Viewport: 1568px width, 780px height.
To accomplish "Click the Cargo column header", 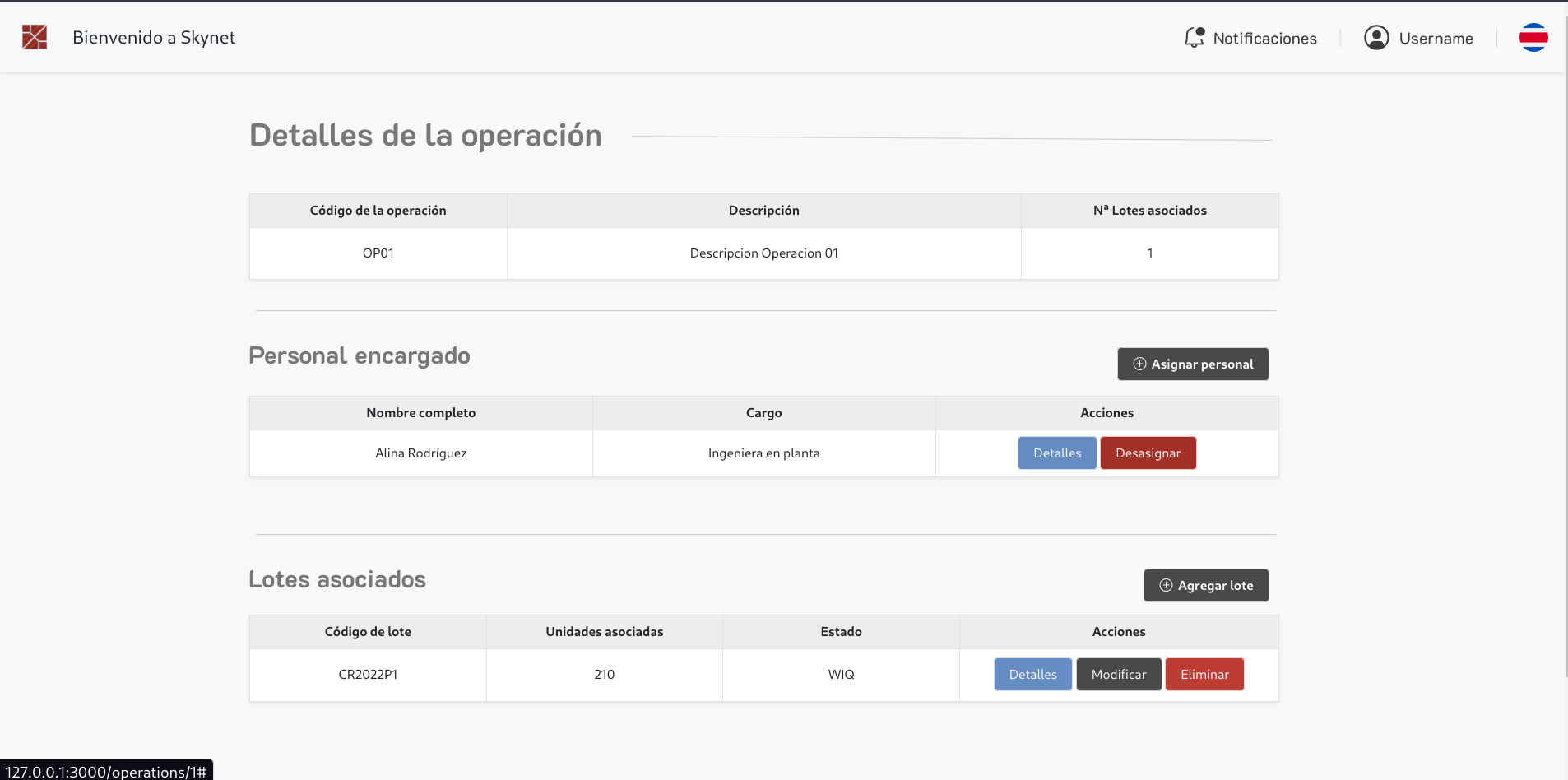I will click(x=764, y=413).
